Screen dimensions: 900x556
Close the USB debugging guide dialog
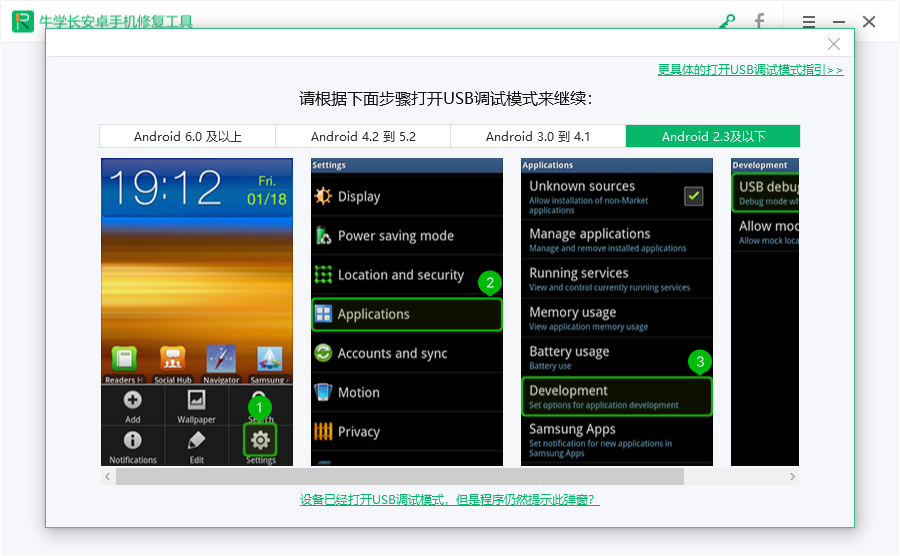click(833, 44)
